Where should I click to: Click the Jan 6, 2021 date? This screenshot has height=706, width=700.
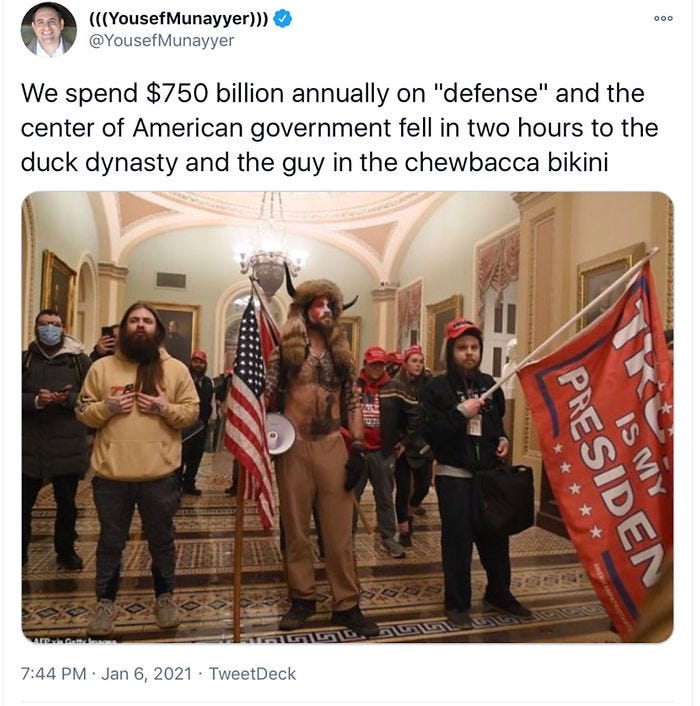[146, 674]
